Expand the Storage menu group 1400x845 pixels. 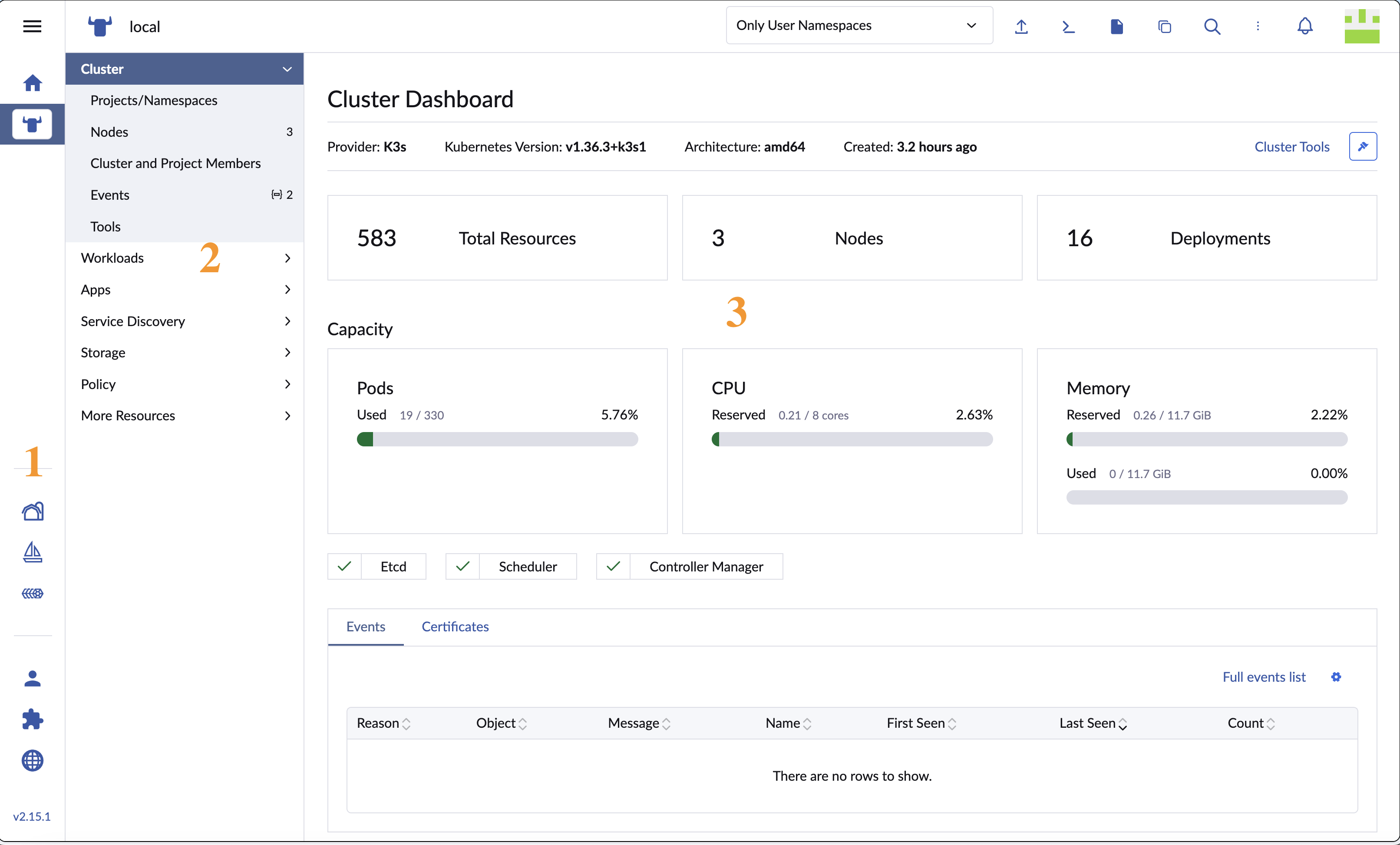185,352
